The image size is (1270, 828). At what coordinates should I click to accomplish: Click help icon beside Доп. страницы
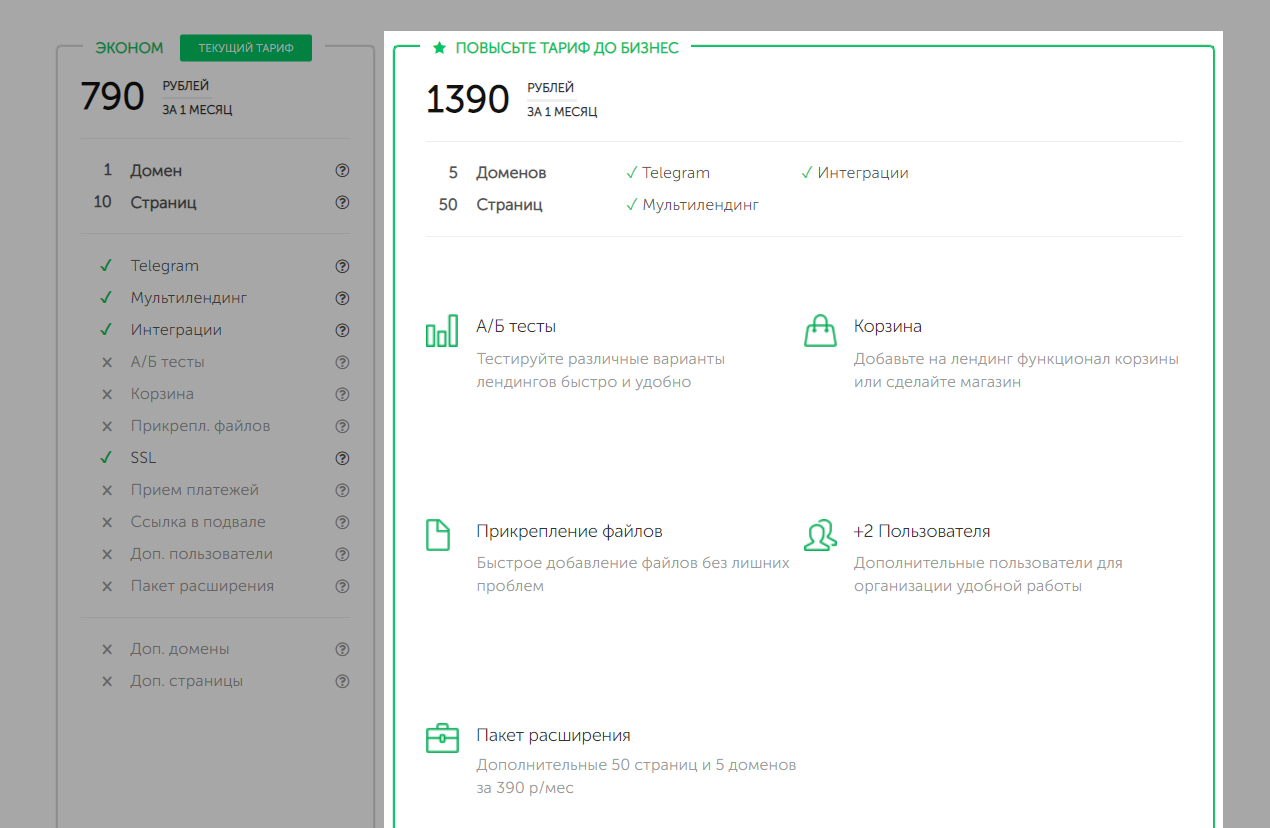pos(342,682)
